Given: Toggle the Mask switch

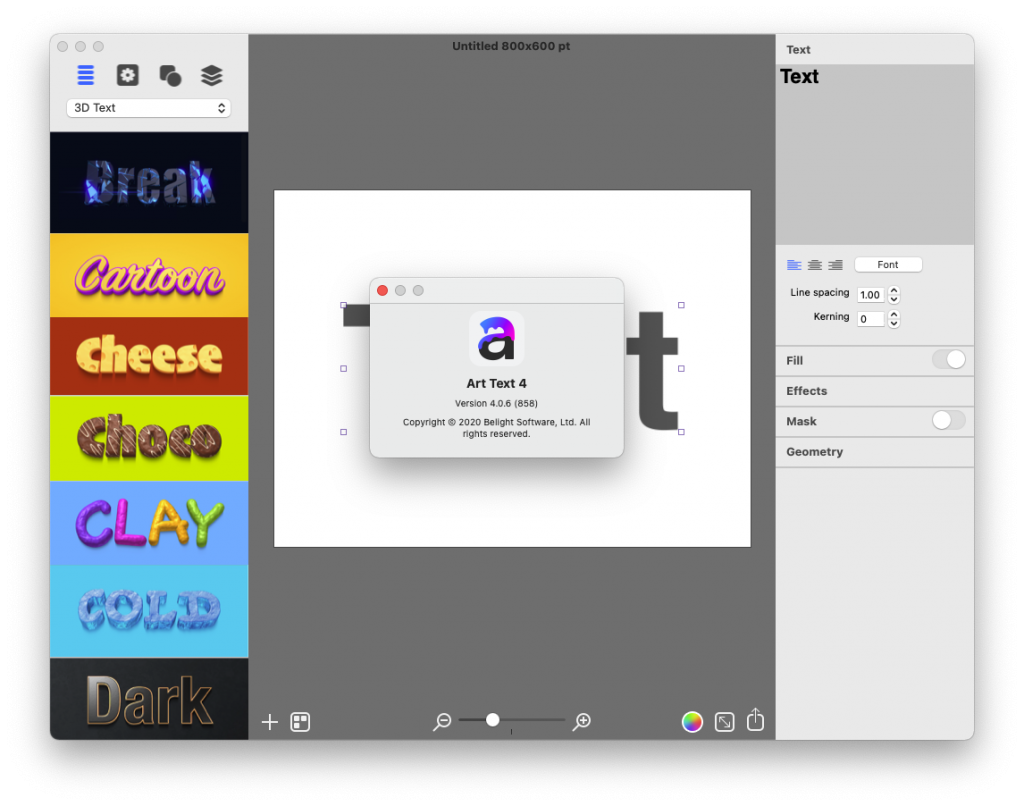Looking at the screenshot, I should [x=949, y=421].
